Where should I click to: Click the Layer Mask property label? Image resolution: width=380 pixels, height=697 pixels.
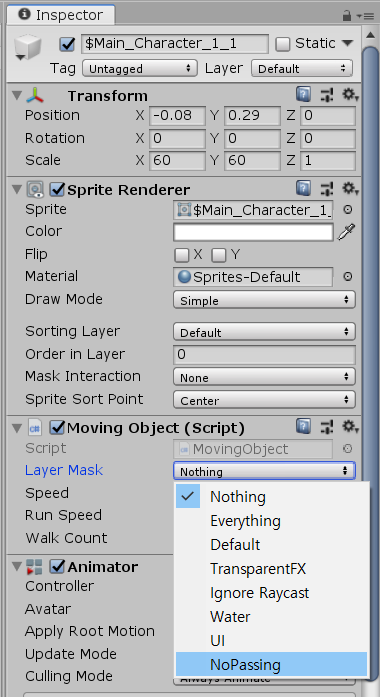[x=64, y=470]
